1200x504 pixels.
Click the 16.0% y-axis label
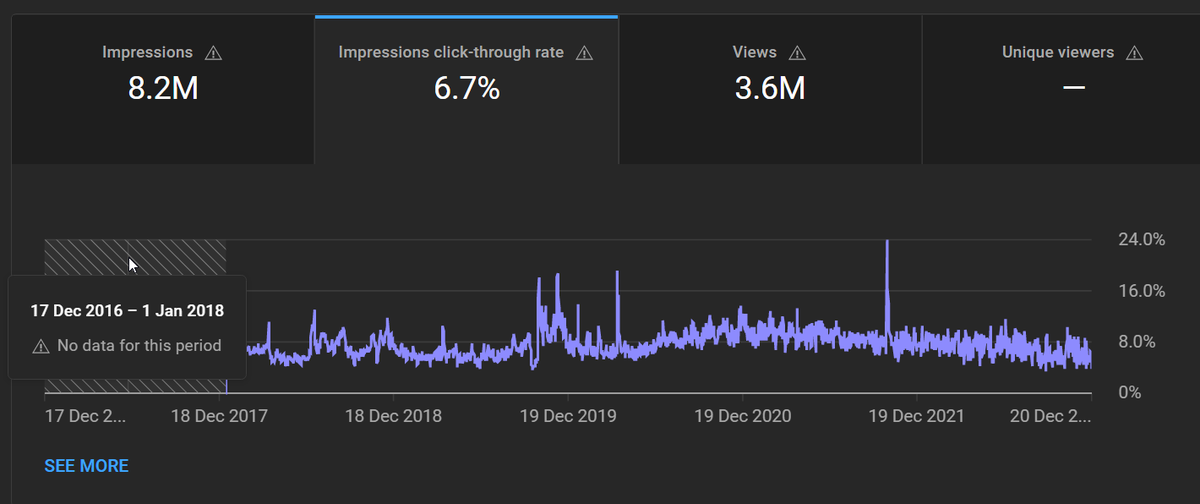pos(1140,291)
